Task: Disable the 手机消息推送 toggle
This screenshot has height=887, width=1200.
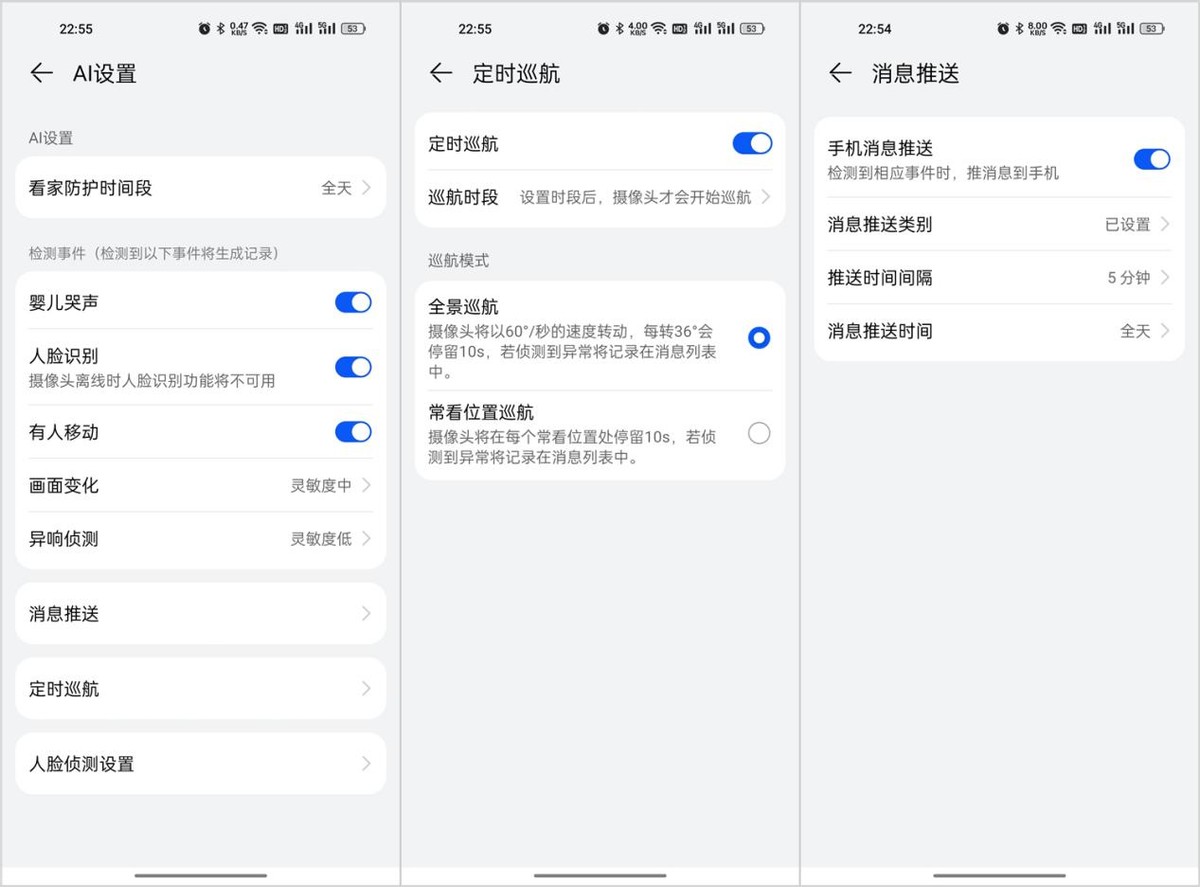Action: (x=1151, y=158)
